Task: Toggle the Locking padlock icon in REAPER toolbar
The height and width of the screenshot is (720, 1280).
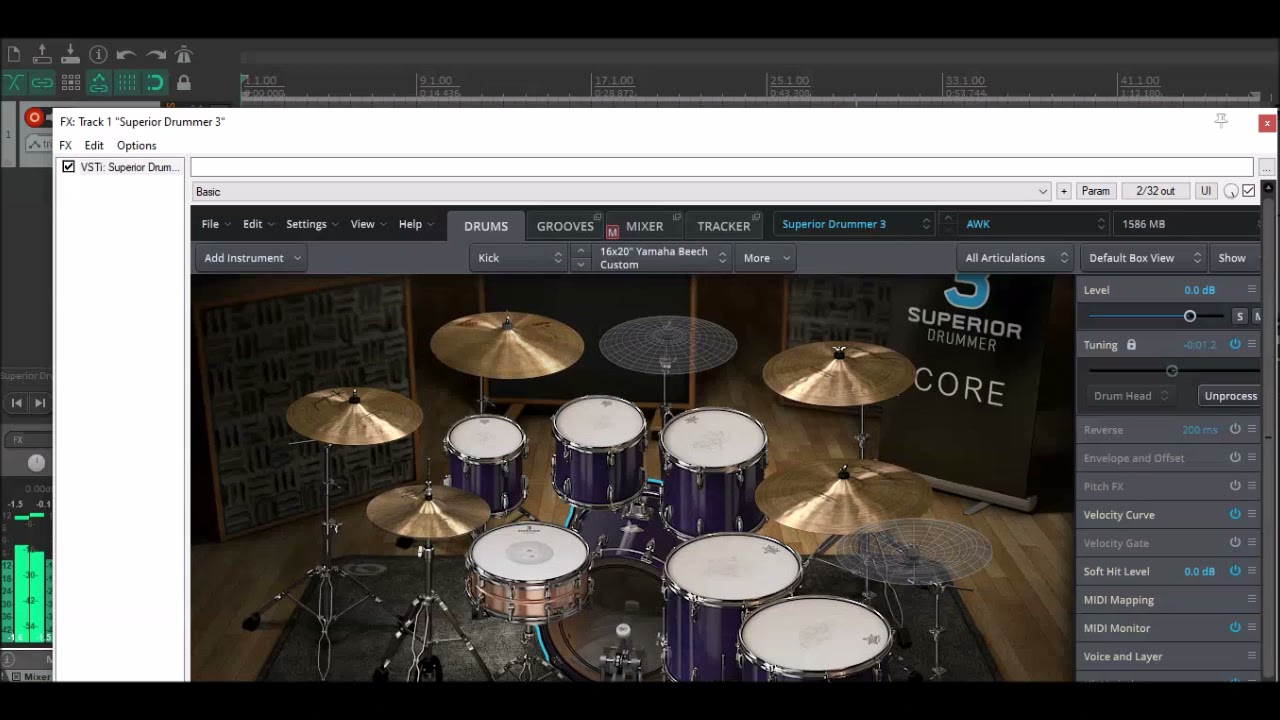Action: point(183,83)
